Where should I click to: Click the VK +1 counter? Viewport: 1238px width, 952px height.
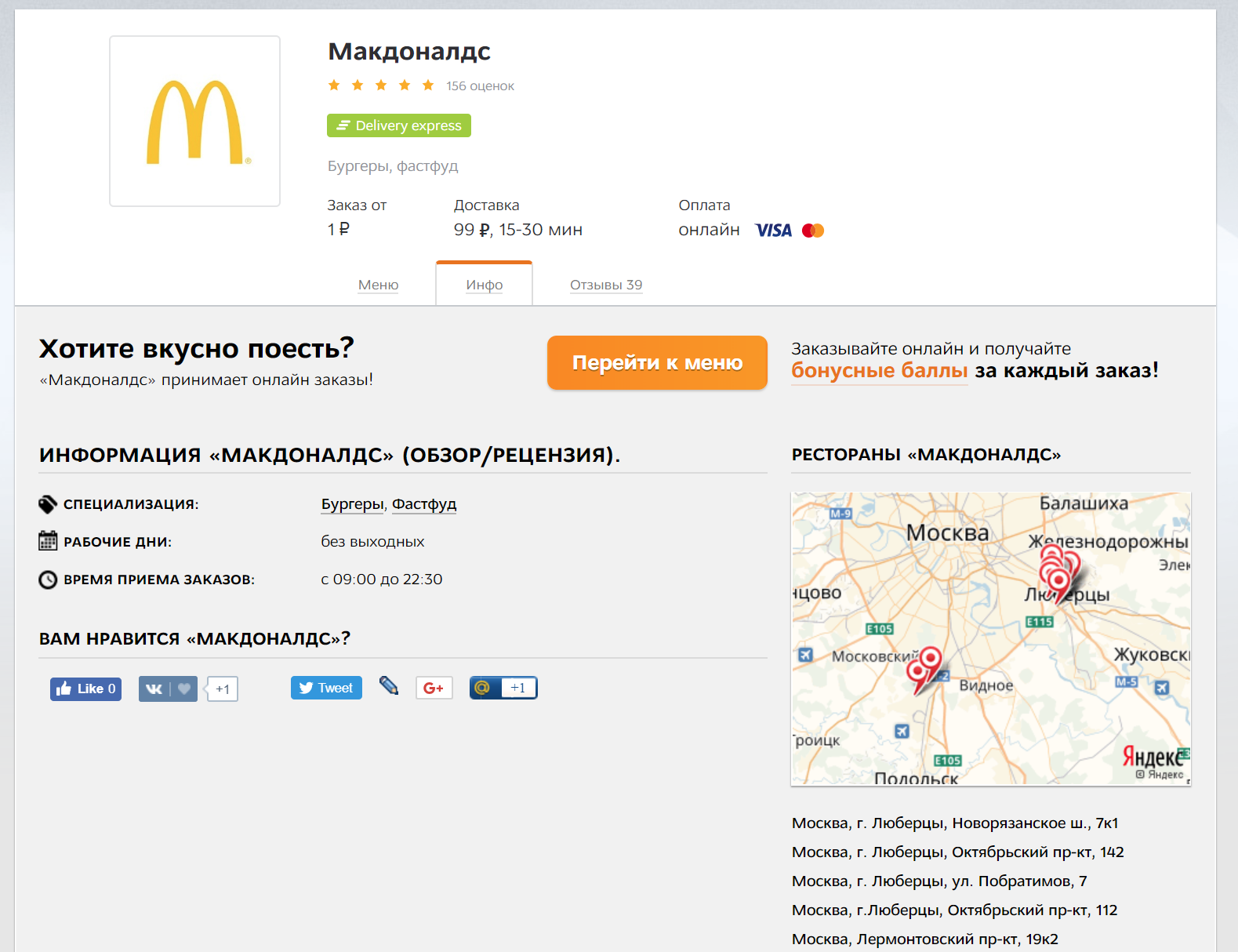tap(223, 689)
